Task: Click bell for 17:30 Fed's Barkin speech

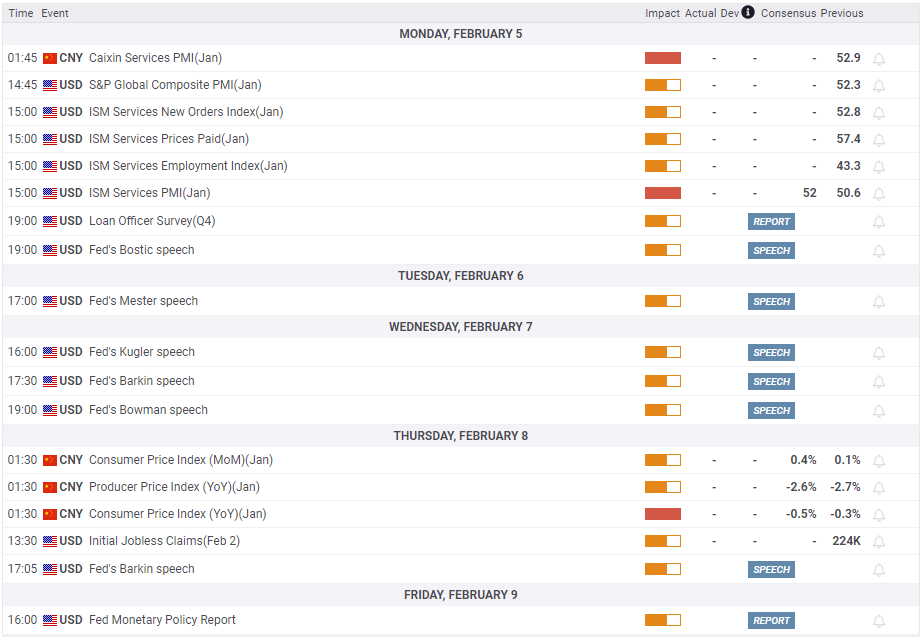Action: coord(878,382)
